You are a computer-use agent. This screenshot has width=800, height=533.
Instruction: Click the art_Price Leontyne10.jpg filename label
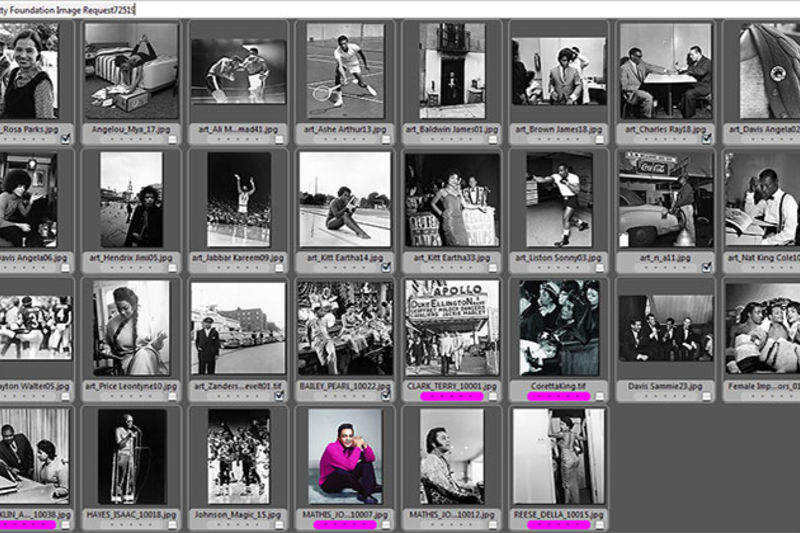(x=131, y=385)
